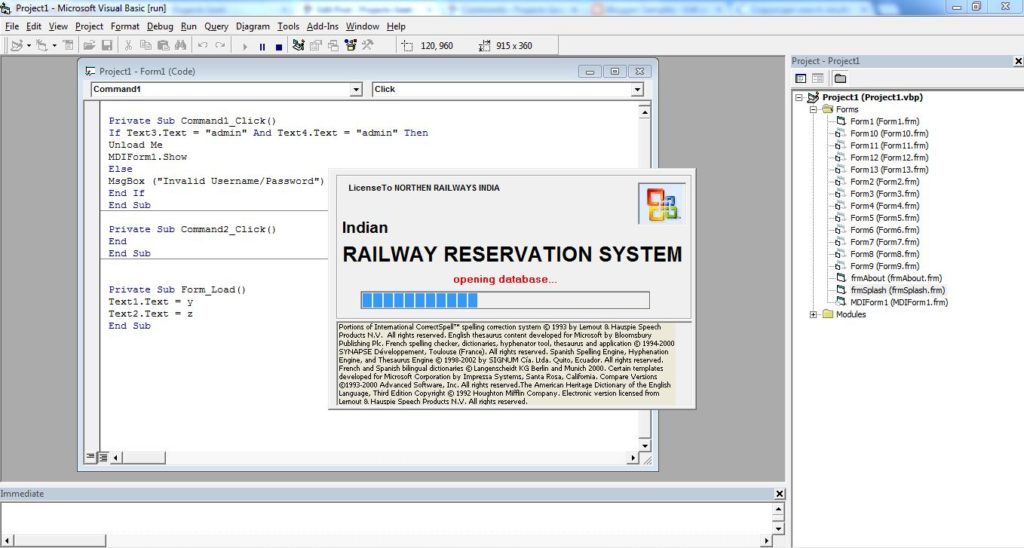Click the Cut scissors icon
Viewport: 1024px width, 548px height.
[128, 46]
